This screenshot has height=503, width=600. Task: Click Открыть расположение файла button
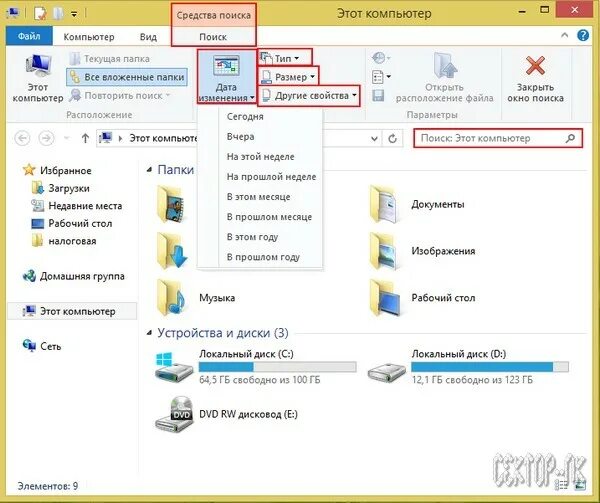(x=445, y=78)
